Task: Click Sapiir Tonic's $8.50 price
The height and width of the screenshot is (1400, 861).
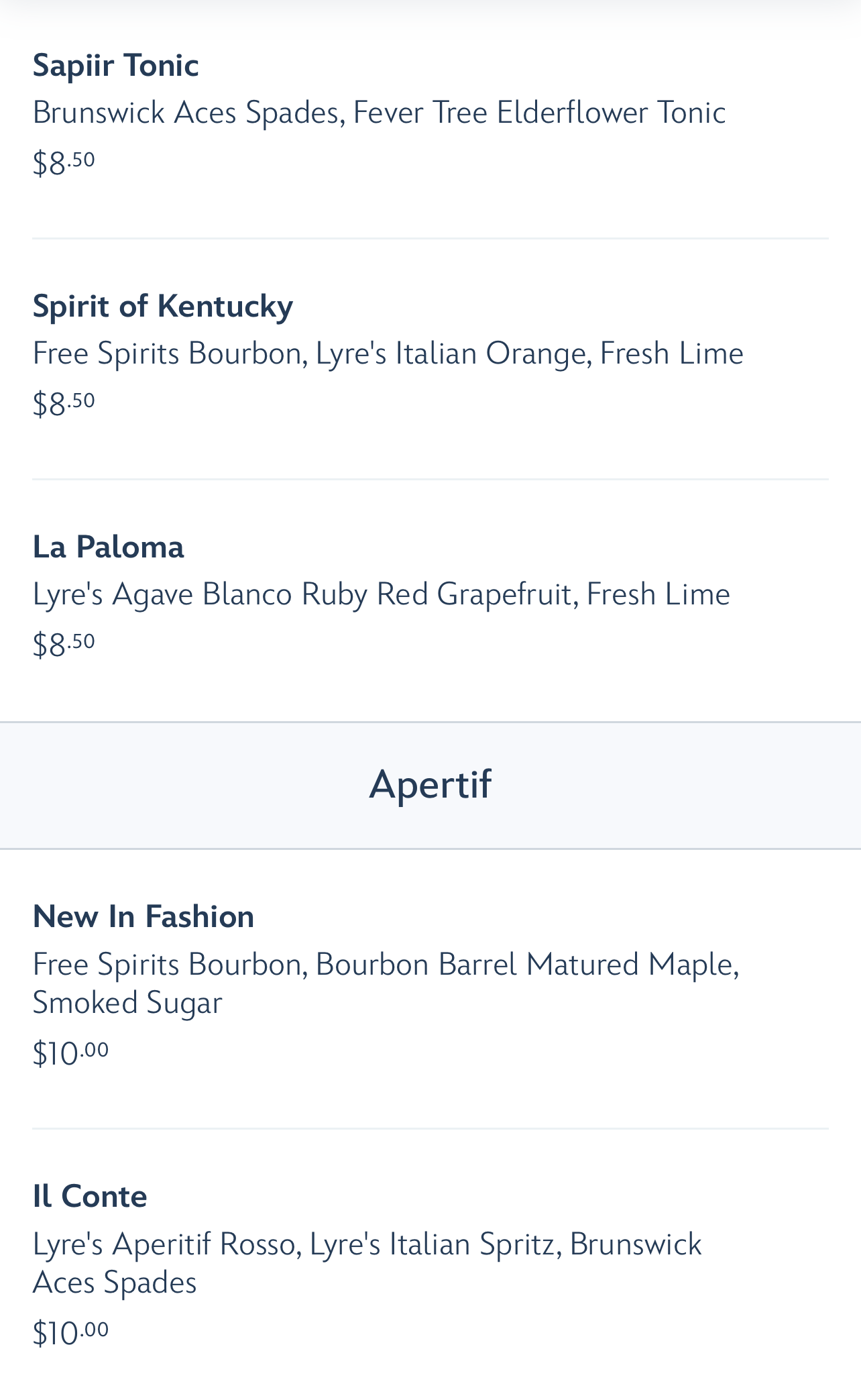Action: tap(64, 163)
